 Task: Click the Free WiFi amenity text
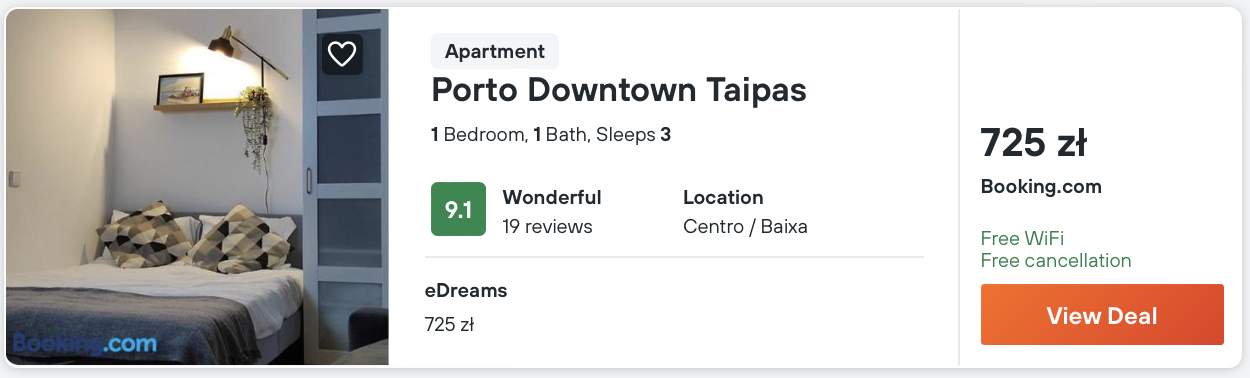[x=1022, y=238]
